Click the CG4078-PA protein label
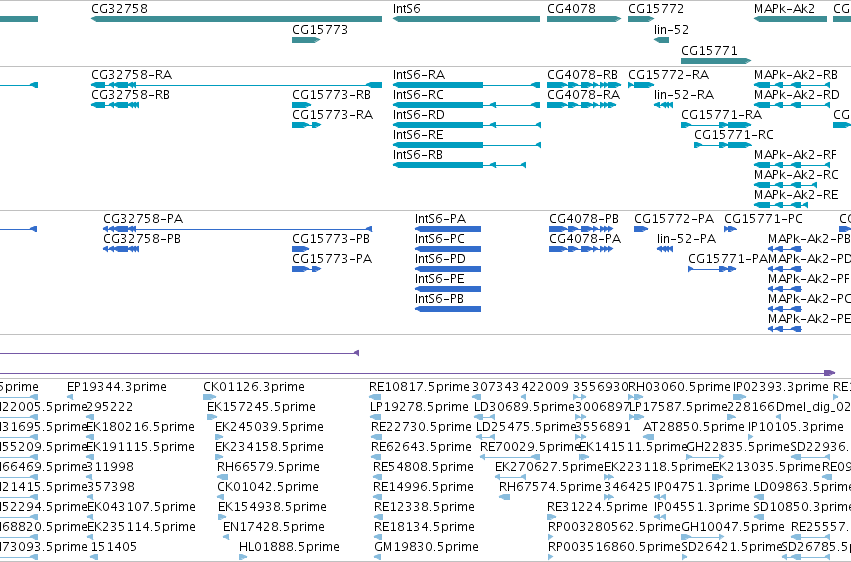 [x=585, y=239]
